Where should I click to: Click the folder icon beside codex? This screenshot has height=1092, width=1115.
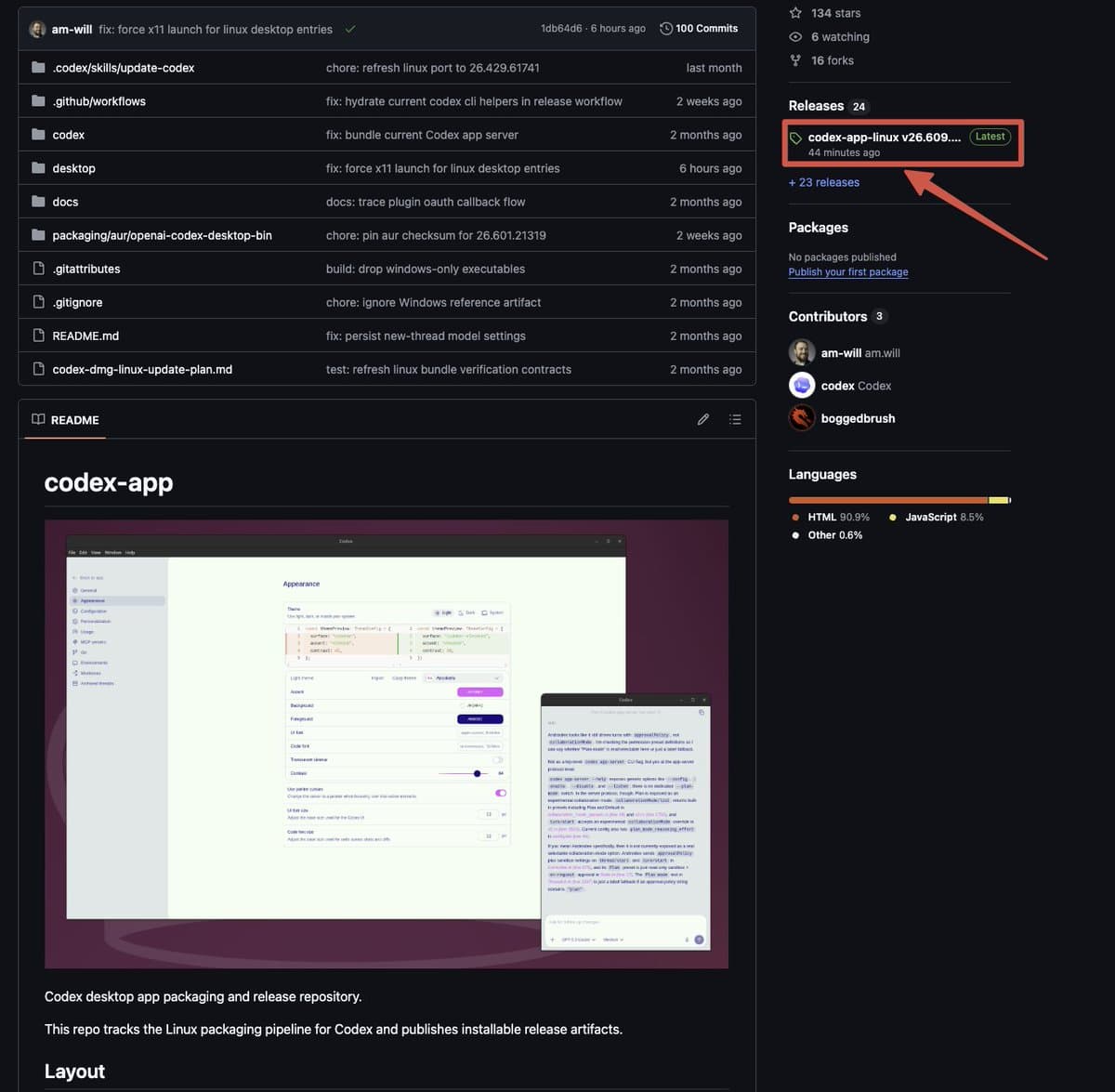click(38, 135)
